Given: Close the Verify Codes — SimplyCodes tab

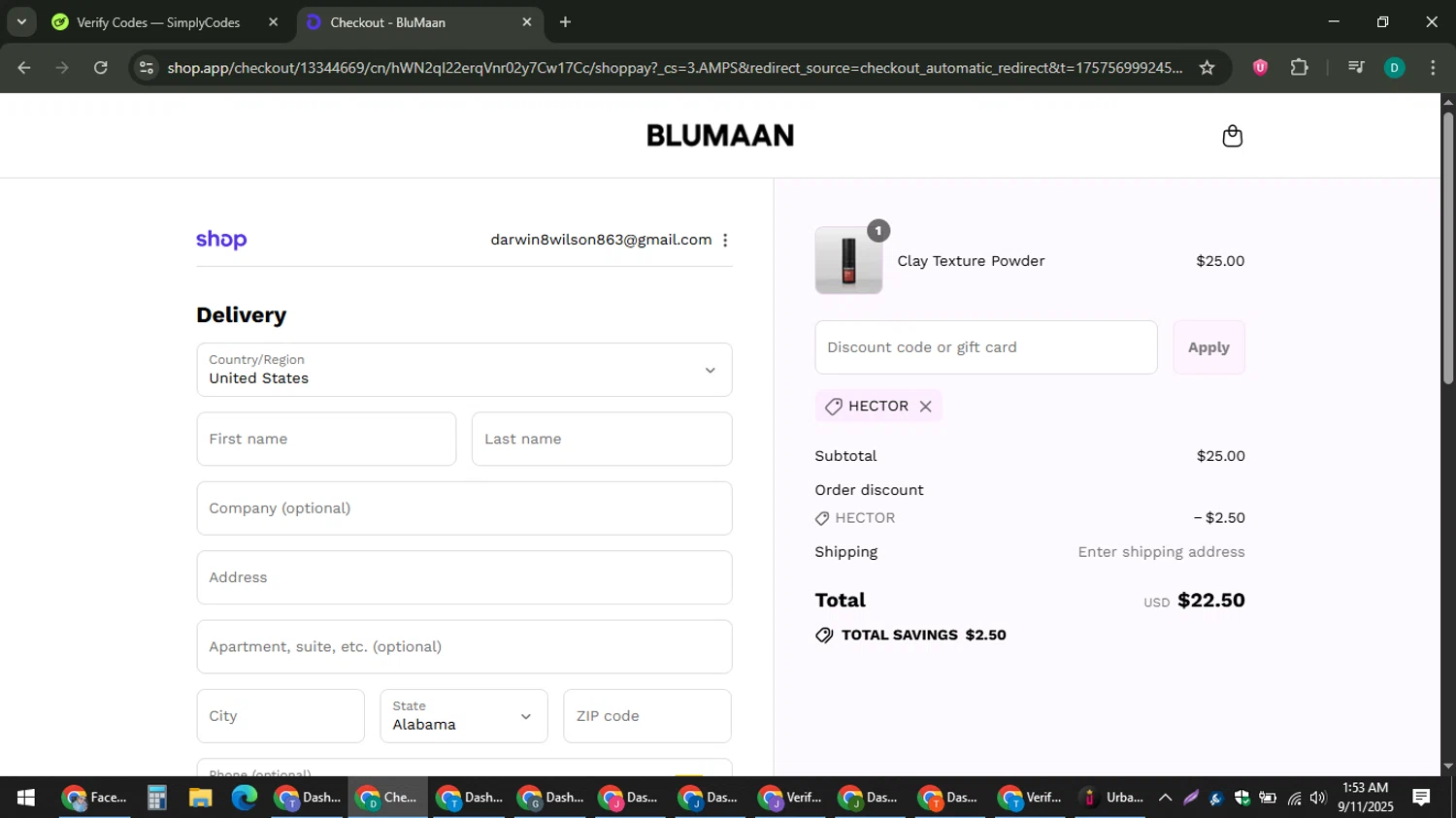Looking at the screenshot, I should 274,22.
